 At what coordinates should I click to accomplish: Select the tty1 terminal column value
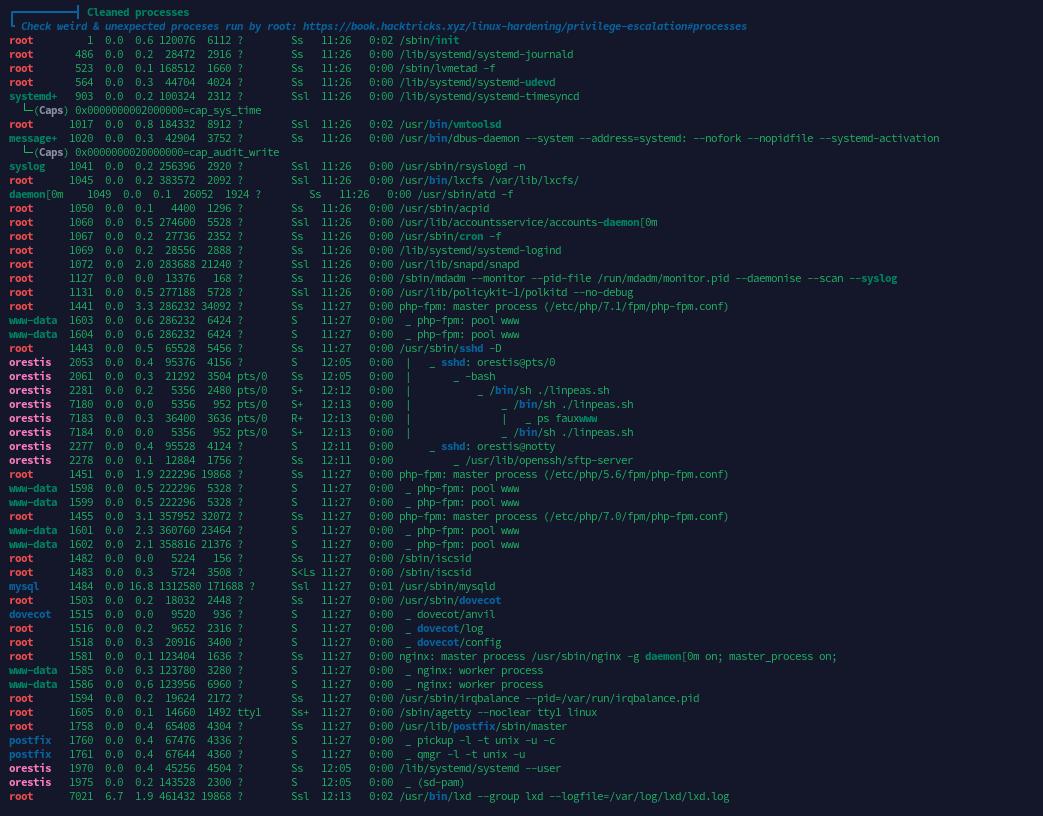[249, 712]
